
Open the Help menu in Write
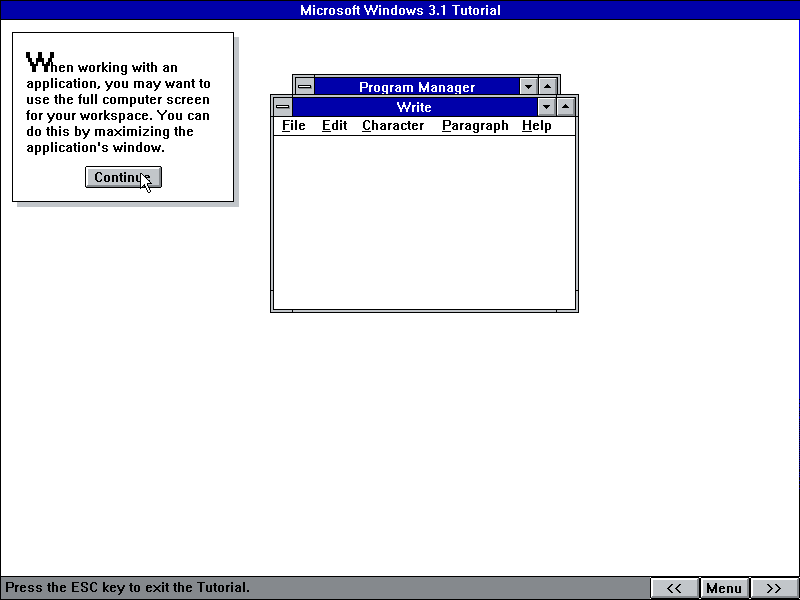(x=536, y=126)
